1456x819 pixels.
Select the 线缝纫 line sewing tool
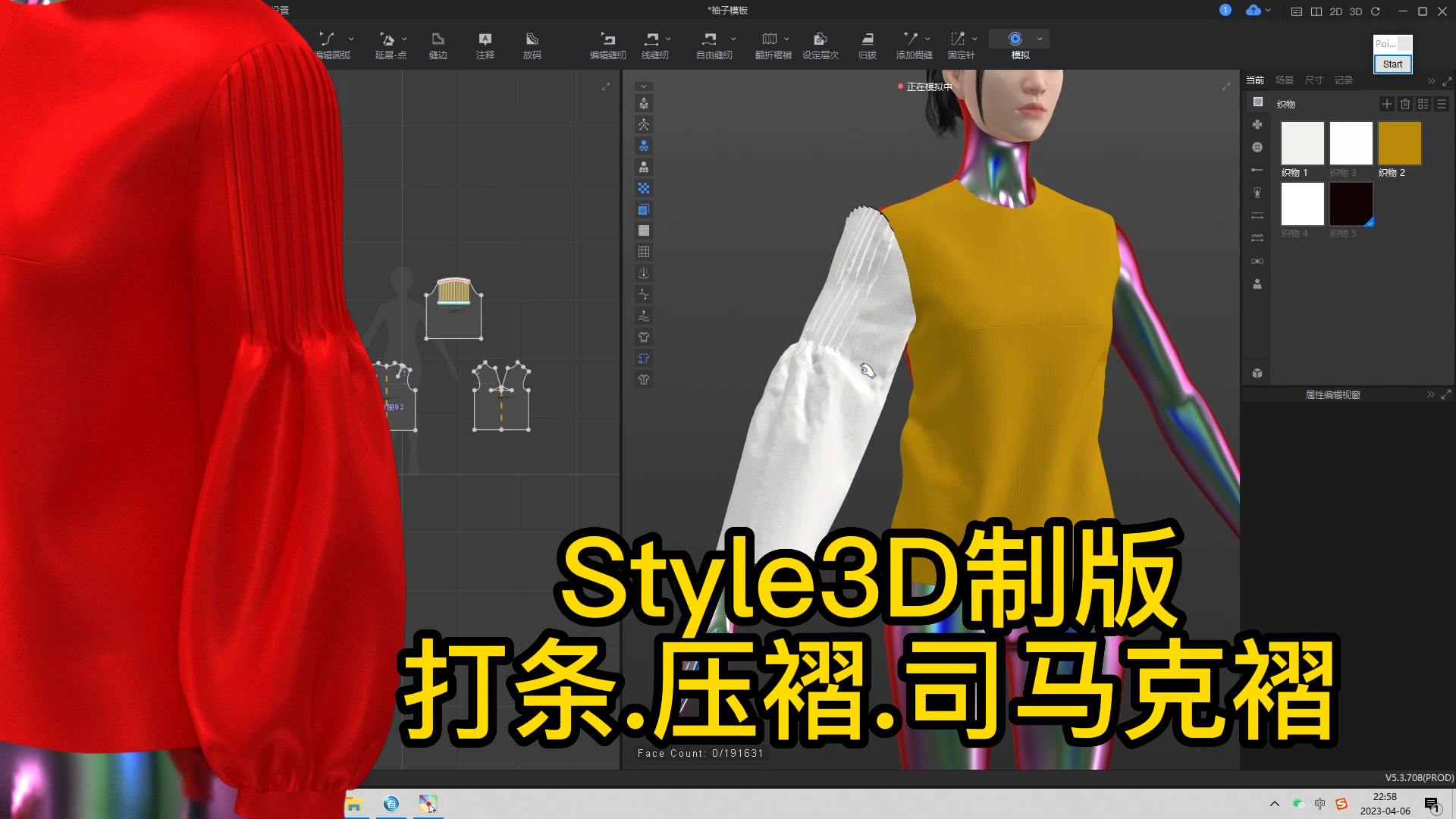[653, 45]
